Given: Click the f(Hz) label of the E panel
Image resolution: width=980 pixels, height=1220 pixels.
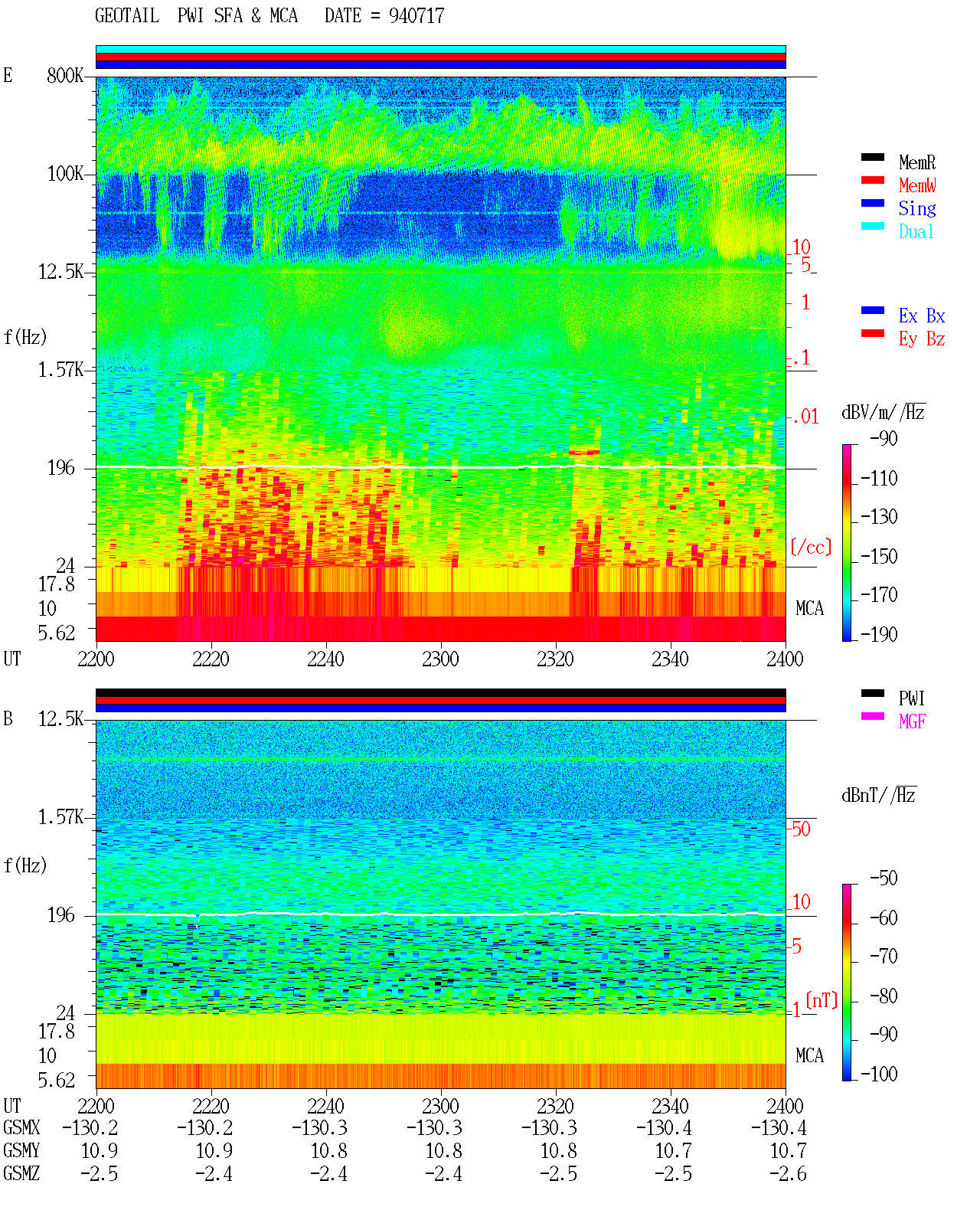Looking at the screenshot, I should coord(24,337).
